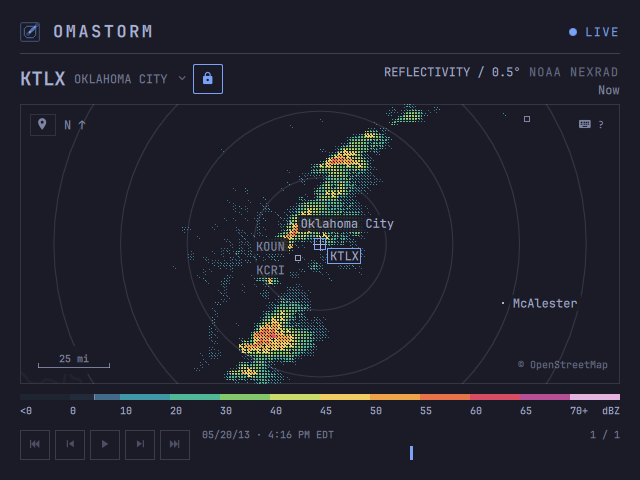
Task: Click the 10 dBZ teal legend swatch
Action: point(145,397)
